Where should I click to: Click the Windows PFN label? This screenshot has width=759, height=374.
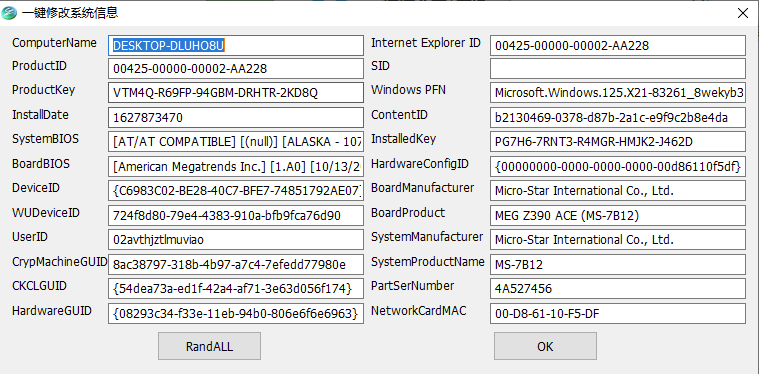[409, 90]
